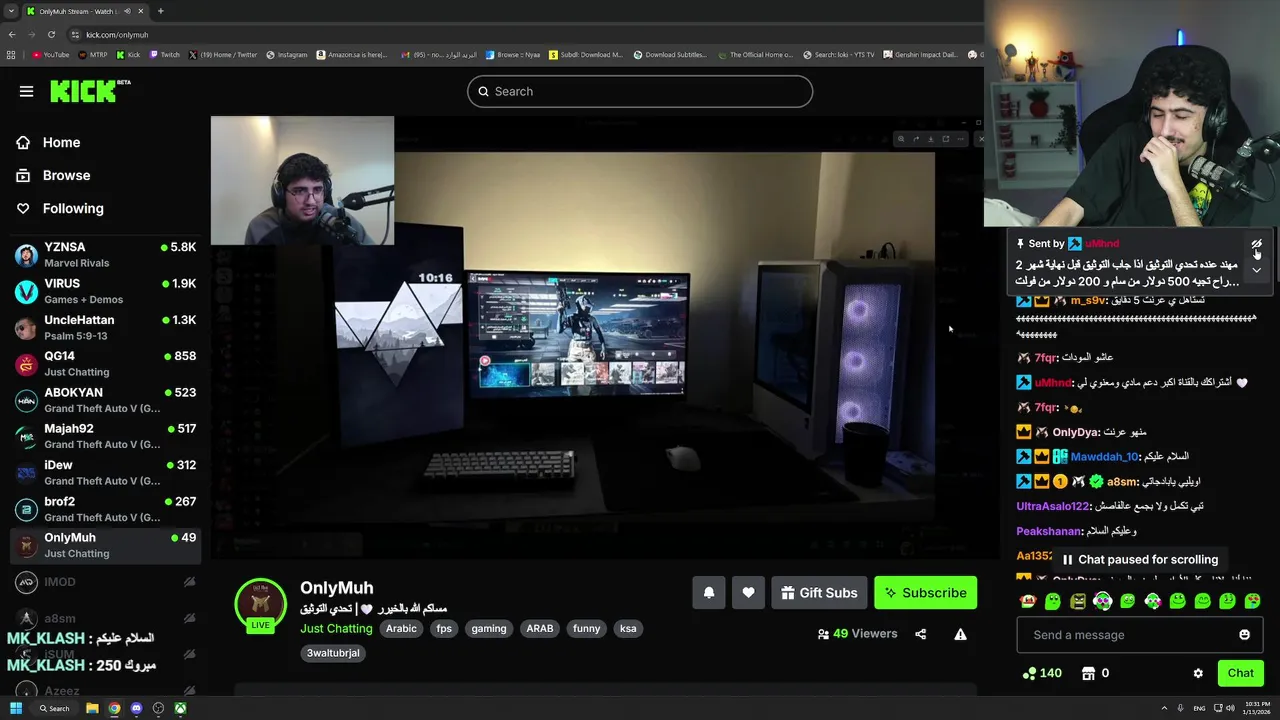Open Discord from the taskbar
Viewport: 1280px width, 720px height.
click(136, 708)
